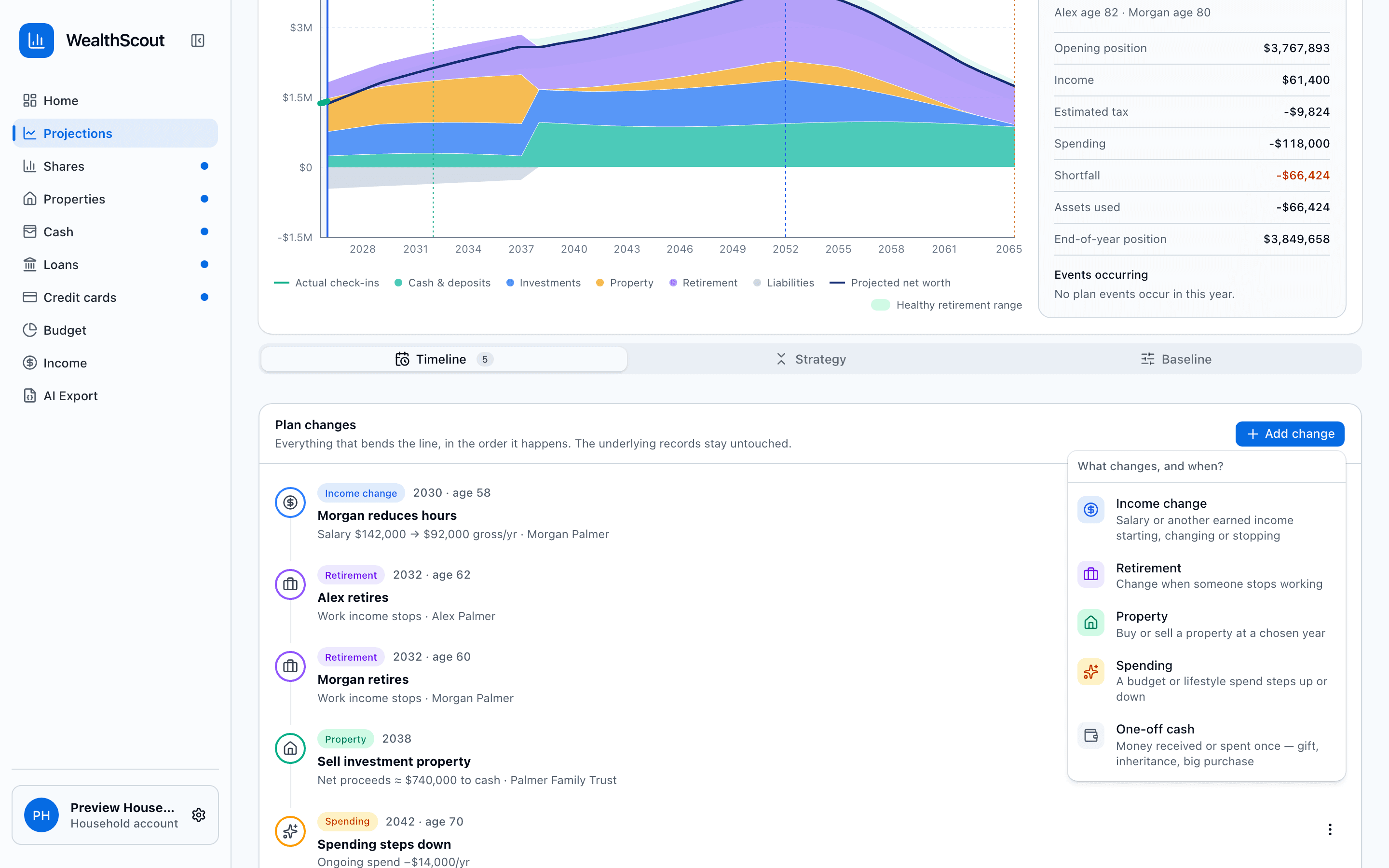Toggle Liabilities legend series

(x=783, y=283)
